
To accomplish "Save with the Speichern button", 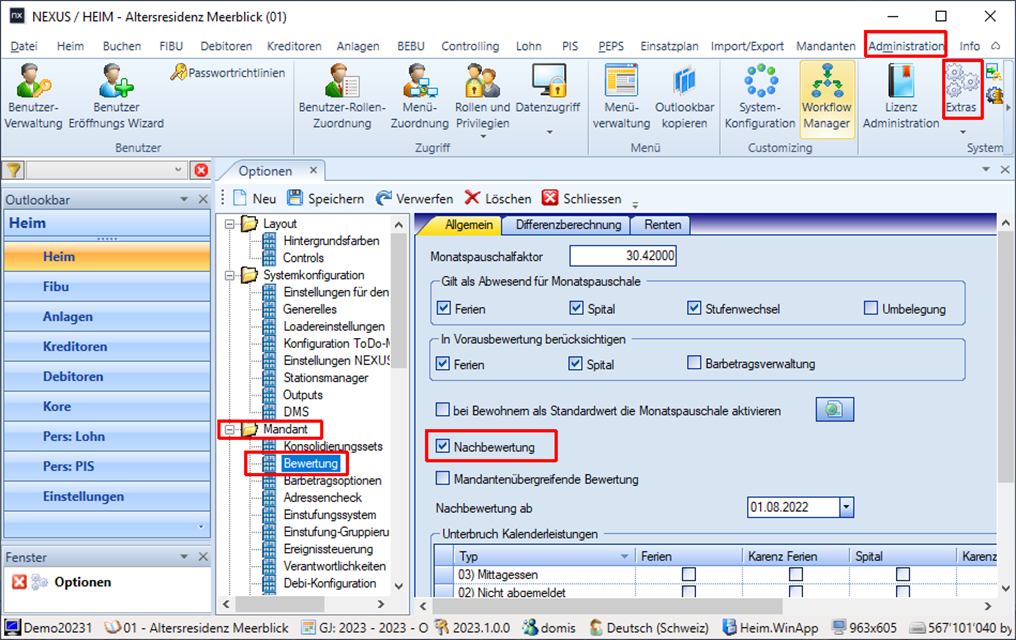I will click(x=325, y=198).
